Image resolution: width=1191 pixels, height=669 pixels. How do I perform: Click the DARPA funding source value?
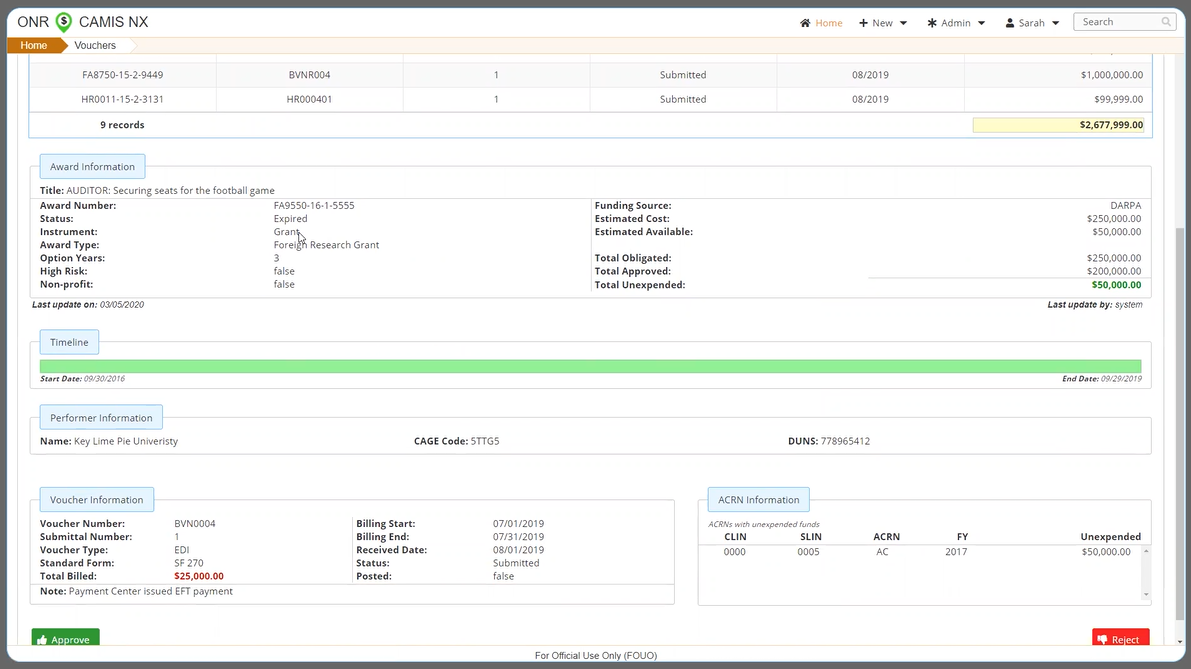(1125, 205)
